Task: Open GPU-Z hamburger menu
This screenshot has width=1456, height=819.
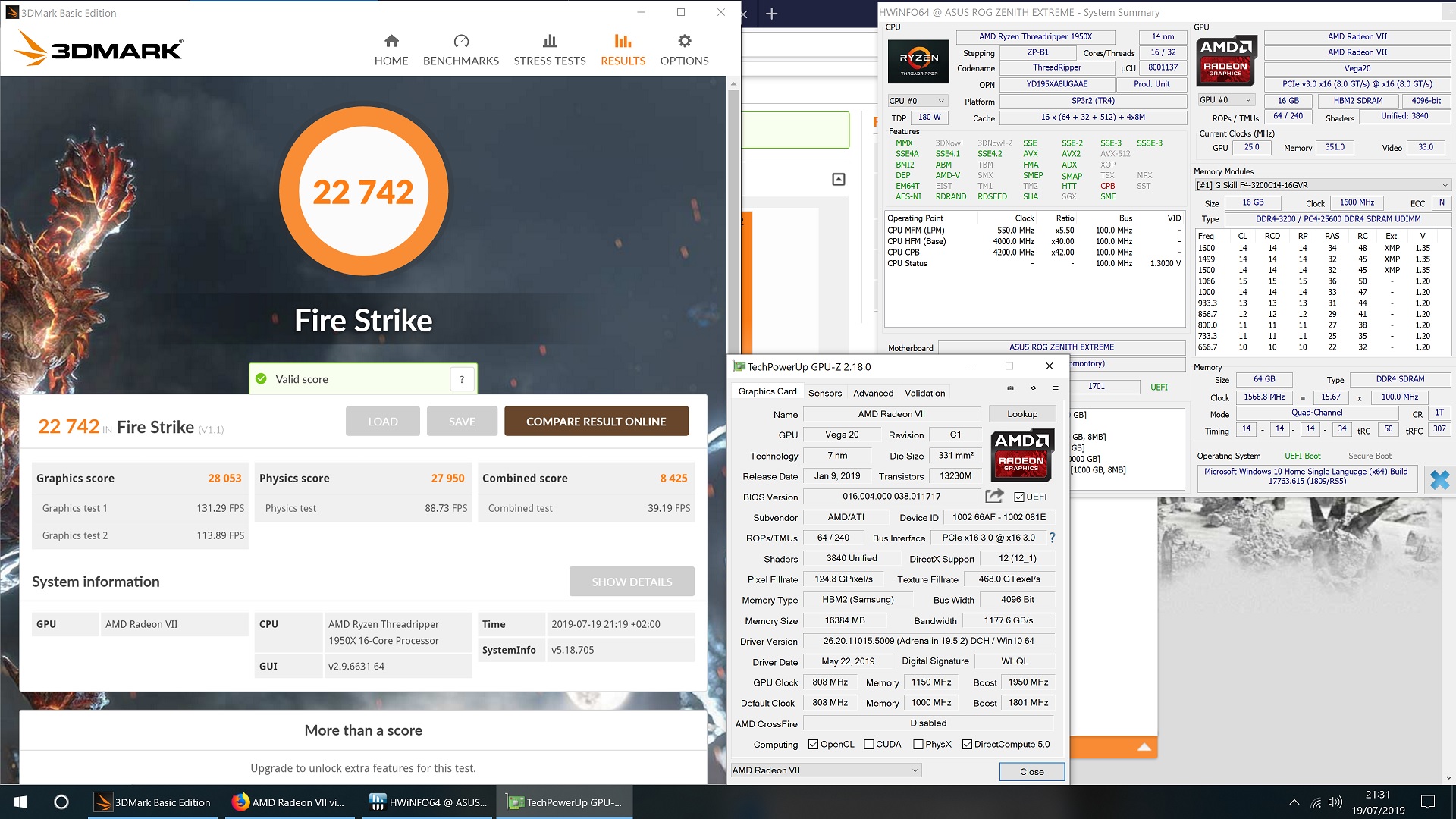Action: (1055, 388)
